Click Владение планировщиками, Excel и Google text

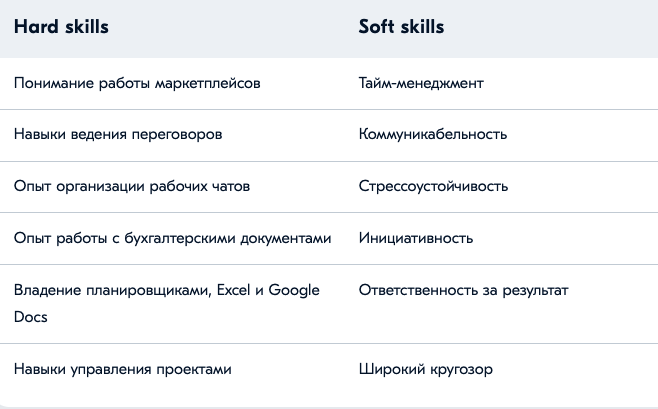pos(167,290)
